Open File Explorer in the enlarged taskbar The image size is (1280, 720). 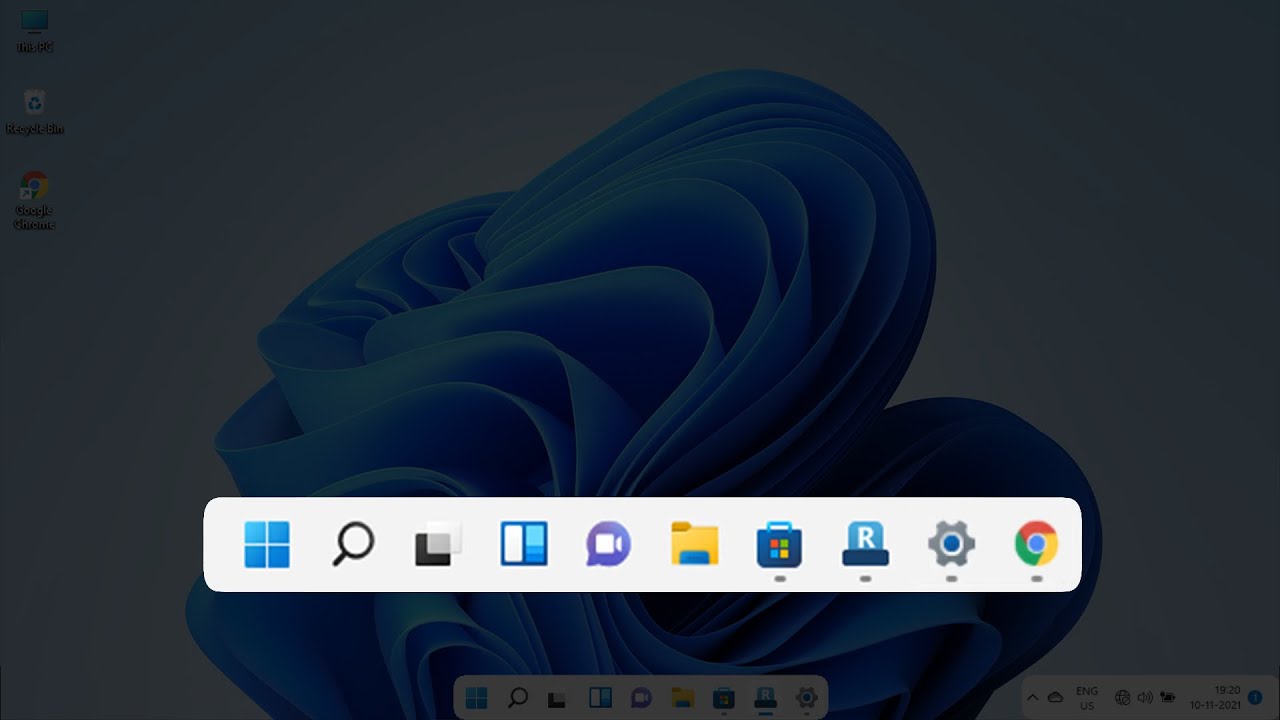(694, 544)
